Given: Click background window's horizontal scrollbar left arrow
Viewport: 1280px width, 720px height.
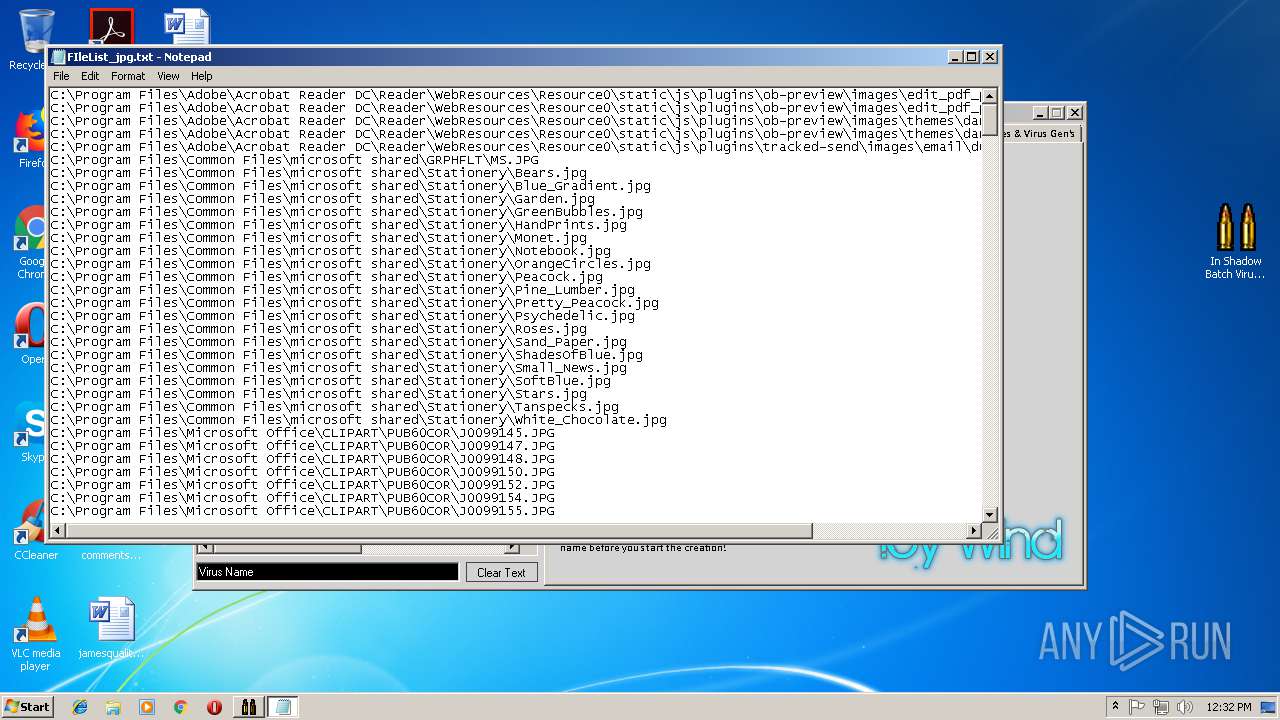Looking at the screenshot, I should (205, 548).
